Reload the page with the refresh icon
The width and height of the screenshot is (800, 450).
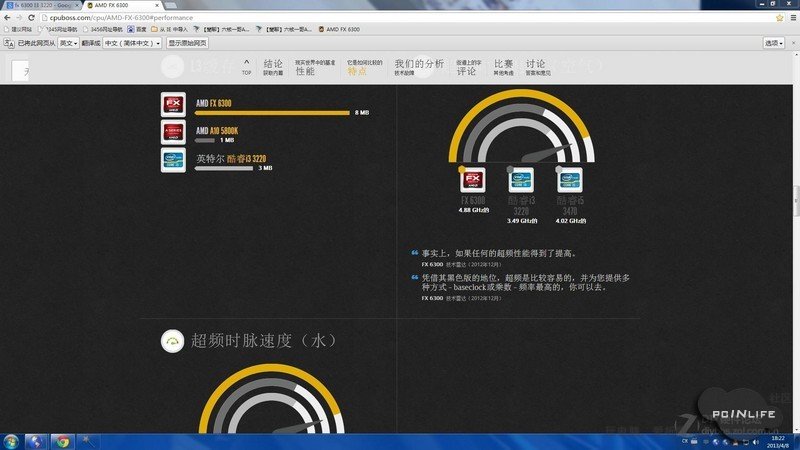31,17
